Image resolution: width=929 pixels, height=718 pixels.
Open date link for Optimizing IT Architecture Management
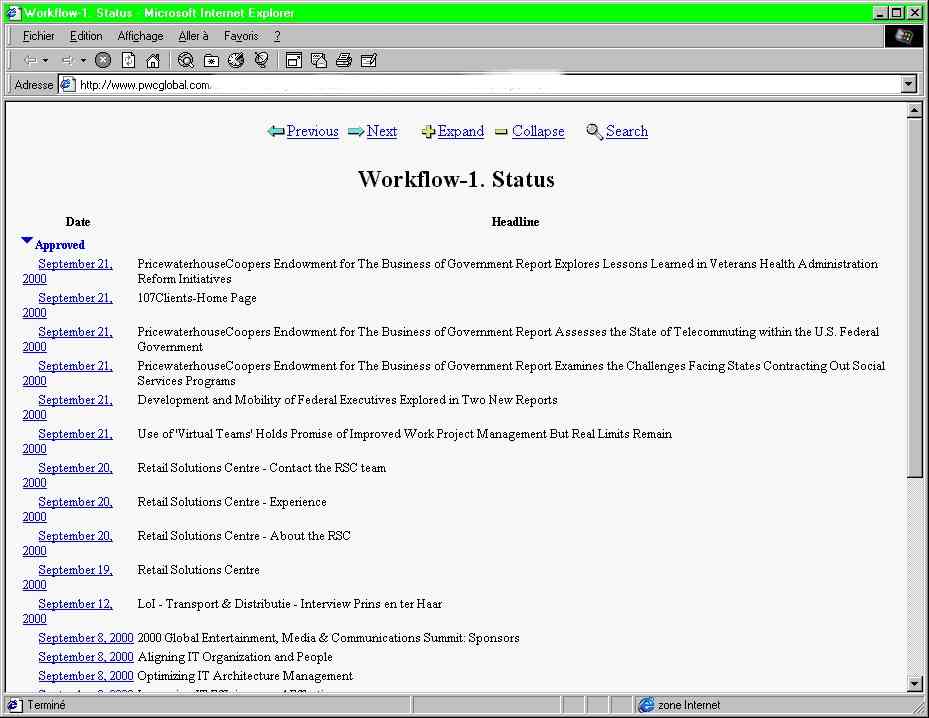[x=86, y=676]
